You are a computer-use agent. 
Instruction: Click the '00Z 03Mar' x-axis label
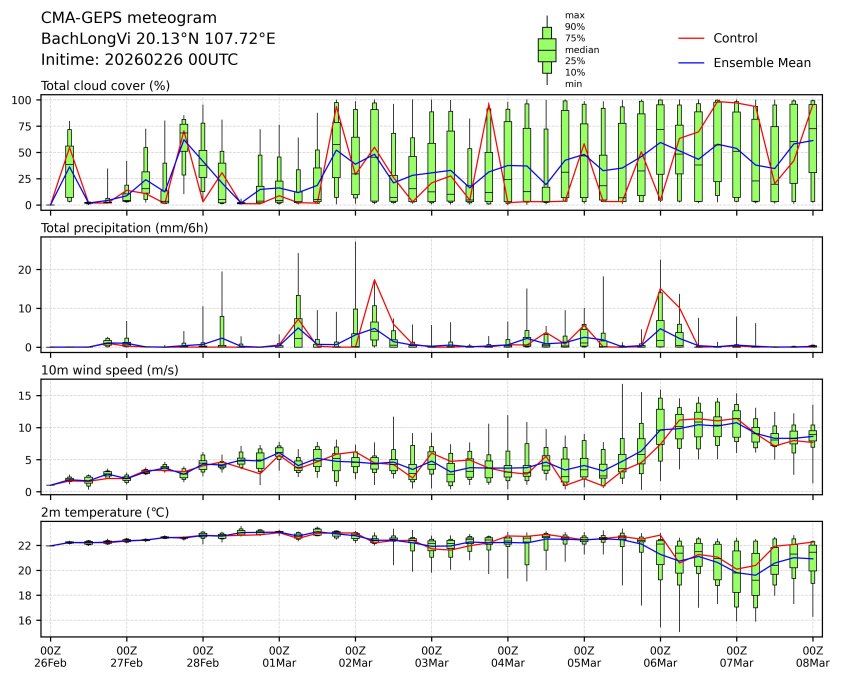pos(431,657)
